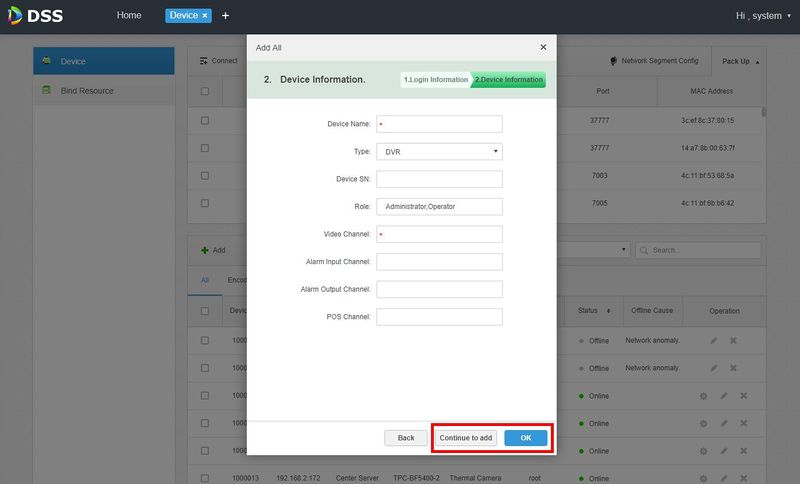The height and width of the screenshot is (484, 800).
Task: Select the All device list tab
Action: coord(205,280)
